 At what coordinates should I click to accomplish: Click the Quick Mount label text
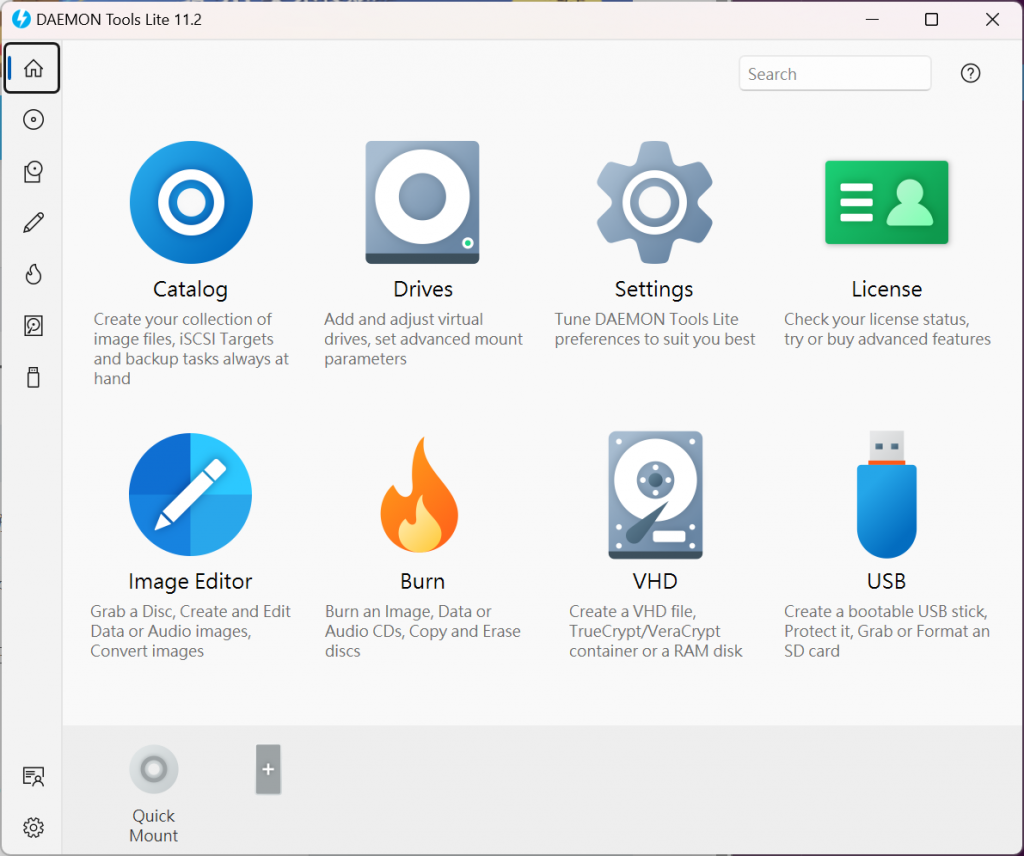[153, 825]
